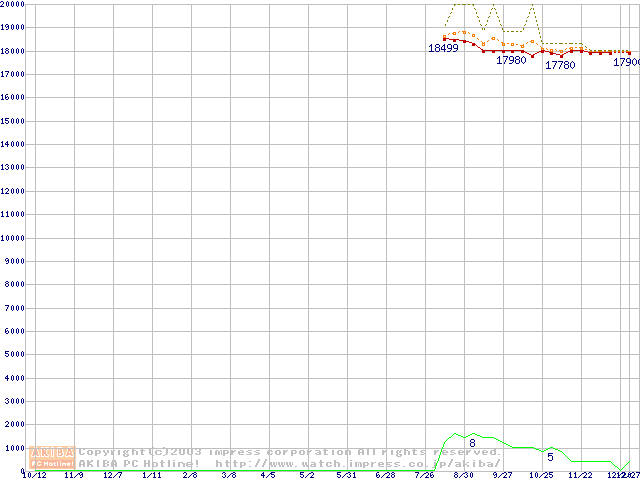Click the stock count label 8
Image resolution: width=640 pixels, height=480 pixels.
pyautogui.click(x=472, y=443)
